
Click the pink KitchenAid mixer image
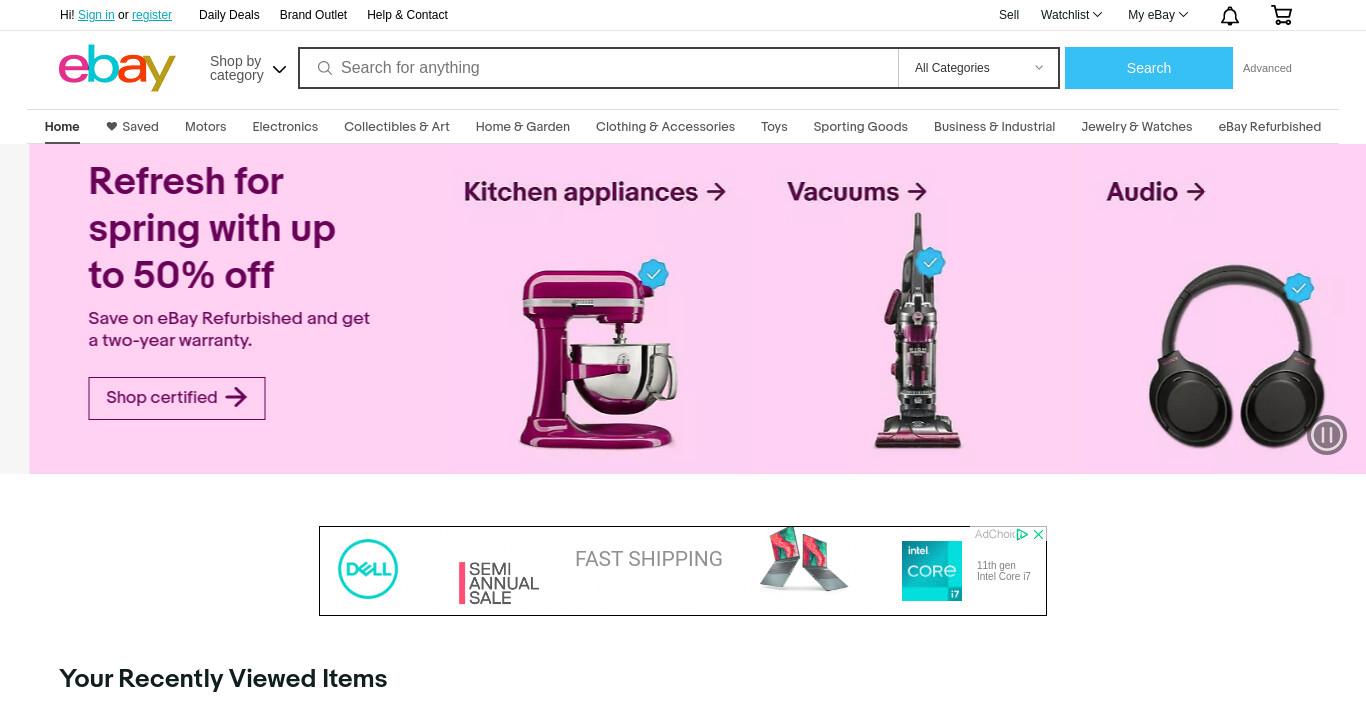(x=598, y=358)
